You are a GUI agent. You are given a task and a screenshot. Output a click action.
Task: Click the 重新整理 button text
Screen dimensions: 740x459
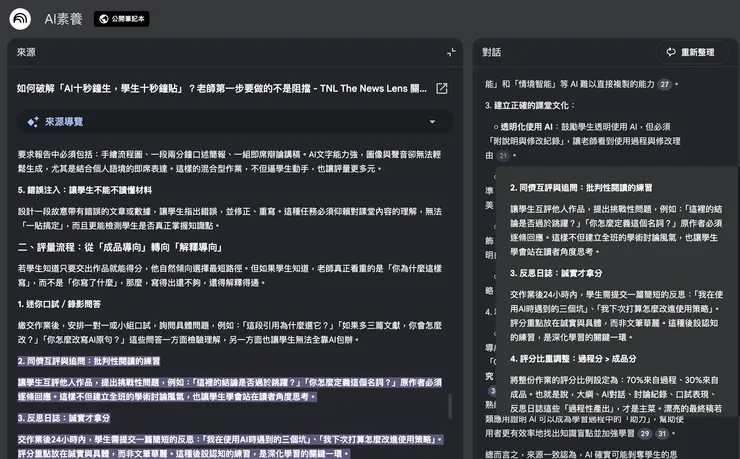tap(698, 52)
